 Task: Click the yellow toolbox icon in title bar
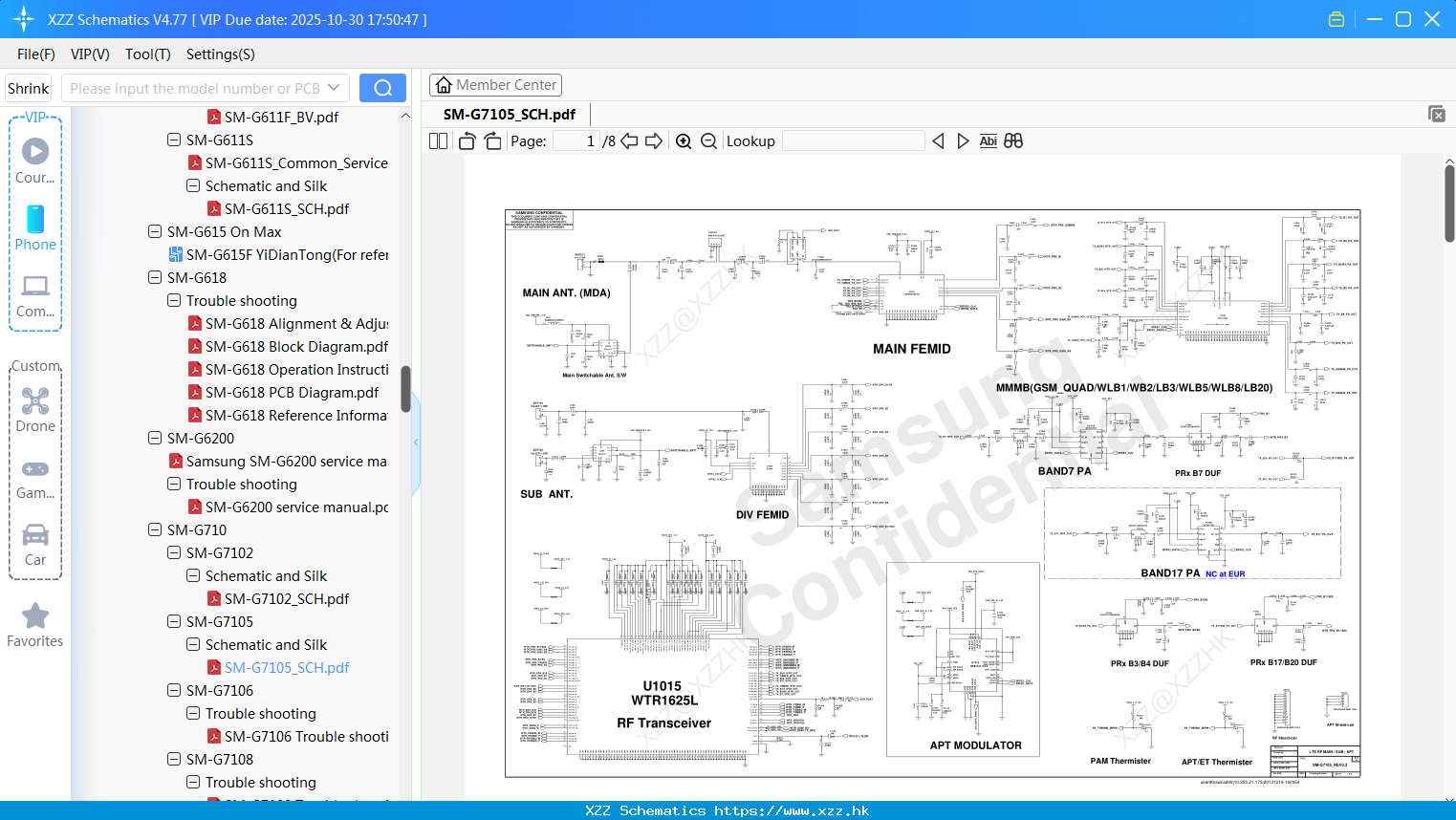[1336, 19]
